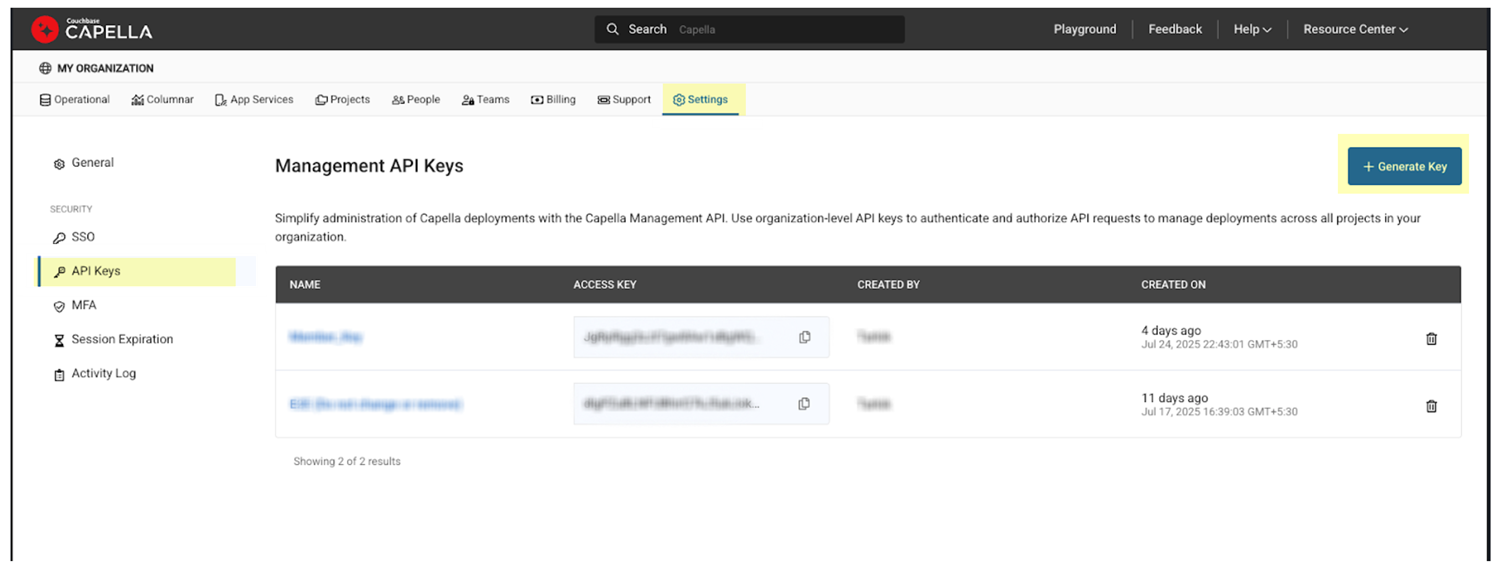This screenshot has height=586, width=1500.
Task: Click into the Capella search field
Action: 780,29
